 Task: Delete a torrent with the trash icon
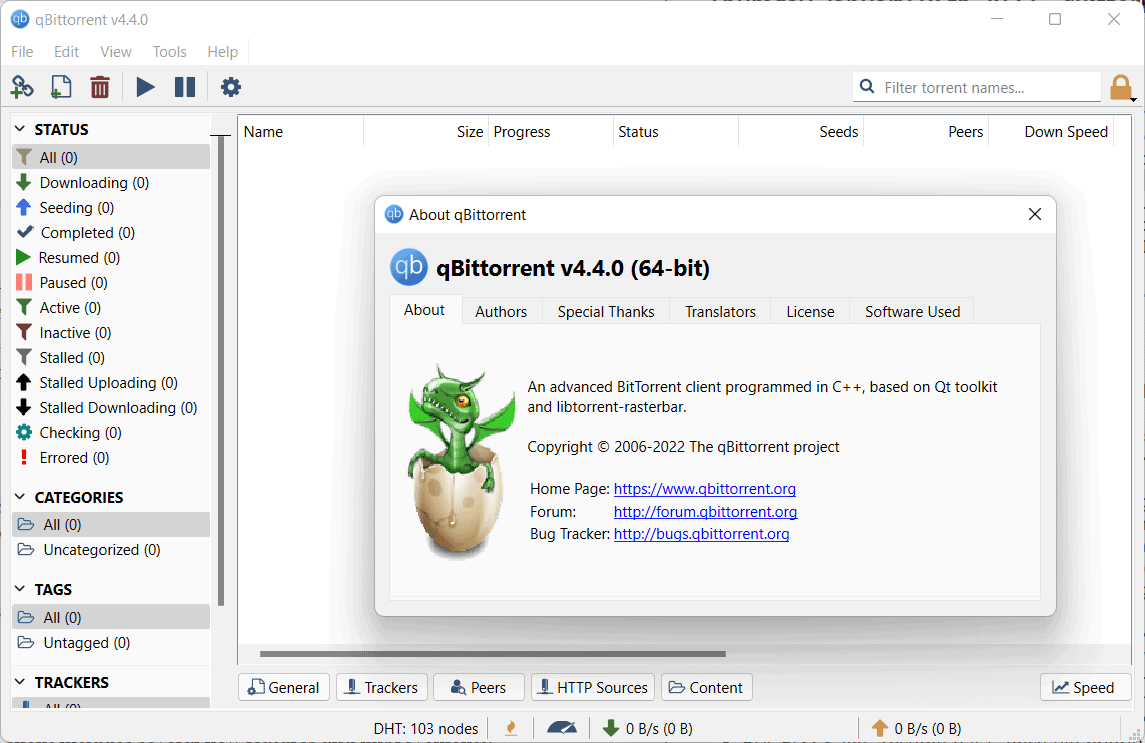[99, 87]
